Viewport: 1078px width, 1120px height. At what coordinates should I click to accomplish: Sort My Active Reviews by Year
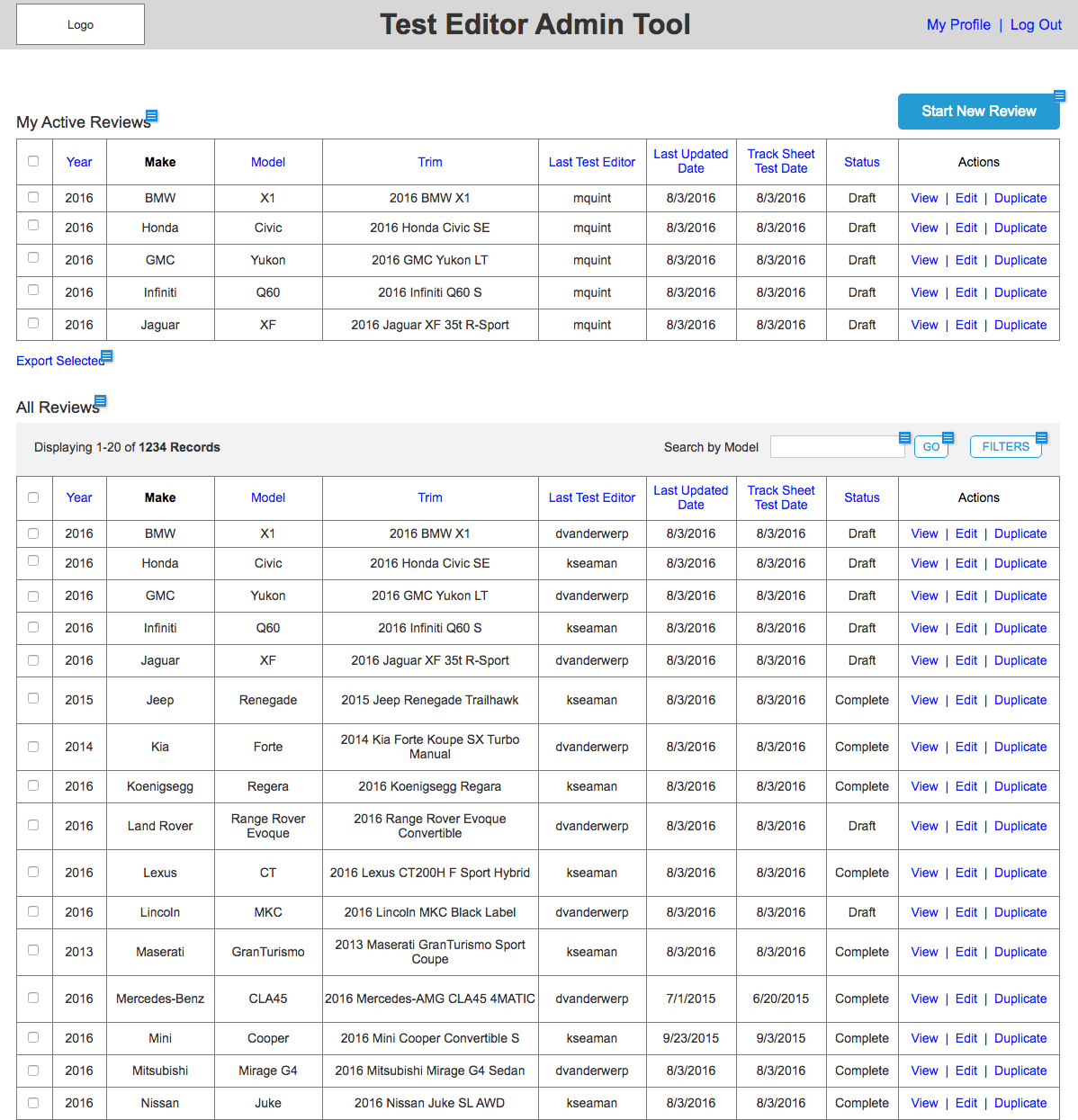[x=79, y=162]
